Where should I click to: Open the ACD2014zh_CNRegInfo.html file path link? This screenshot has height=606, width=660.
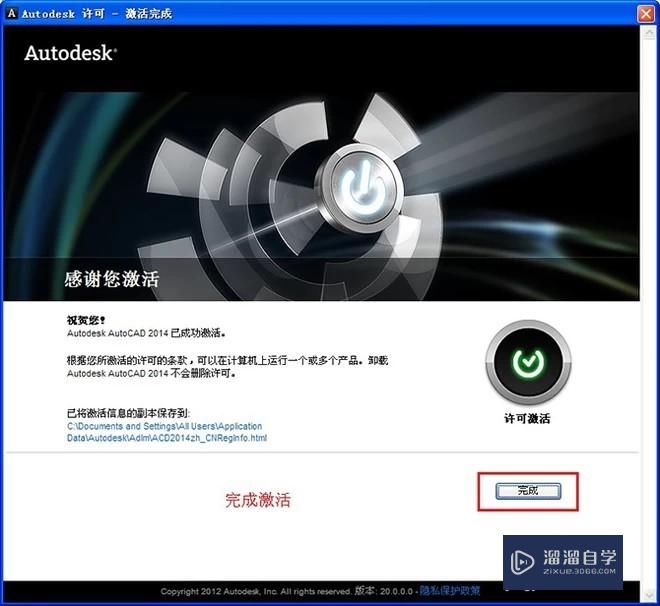coord(167,432)
